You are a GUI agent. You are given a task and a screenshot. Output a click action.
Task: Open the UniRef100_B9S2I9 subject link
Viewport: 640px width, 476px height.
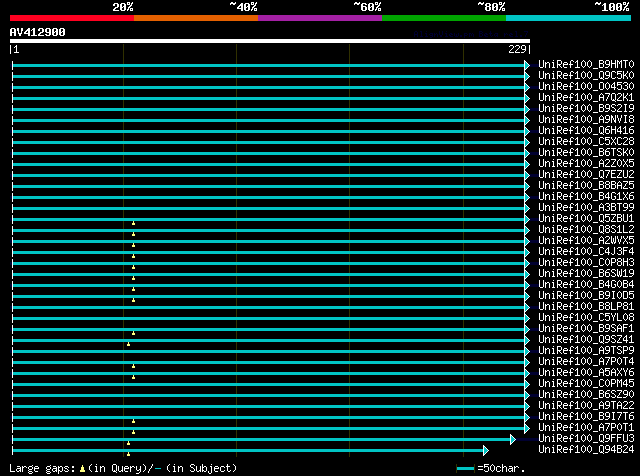(586, 109)
